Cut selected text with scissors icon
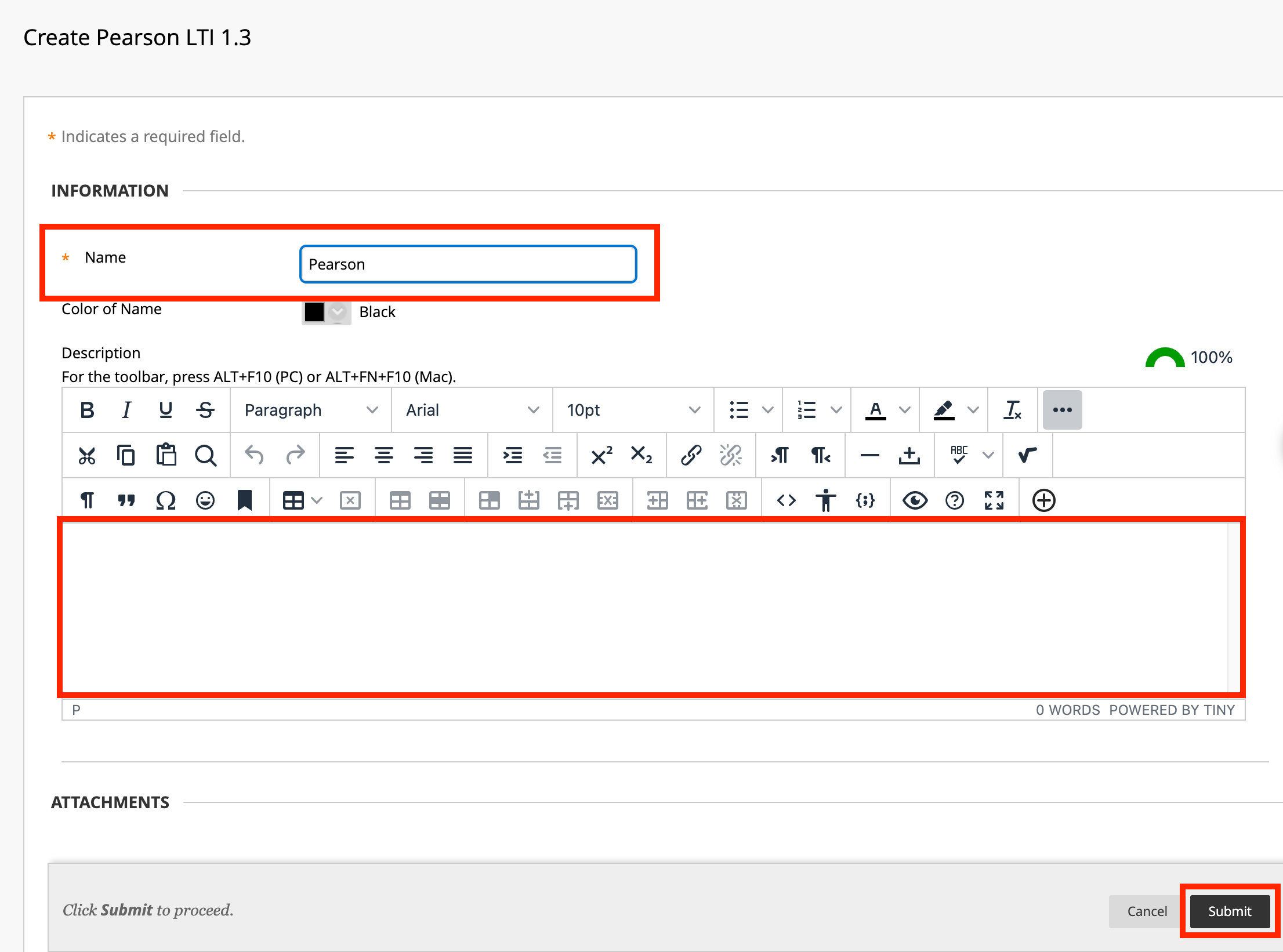The height and width of the screenshot is (952, 1283). [87, 455]
